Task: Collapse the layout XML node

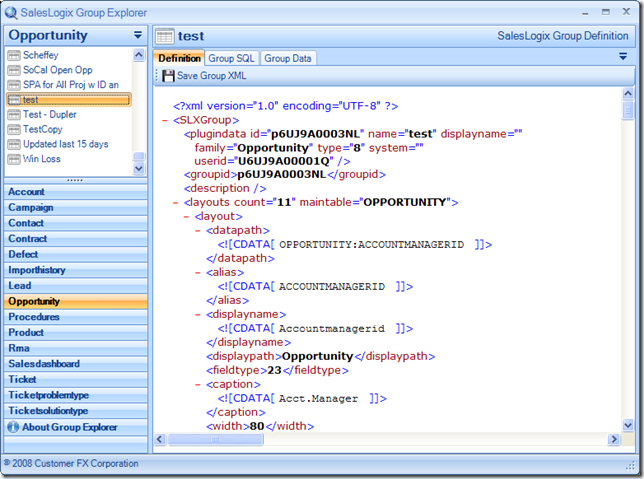Action: pos(186,216)
